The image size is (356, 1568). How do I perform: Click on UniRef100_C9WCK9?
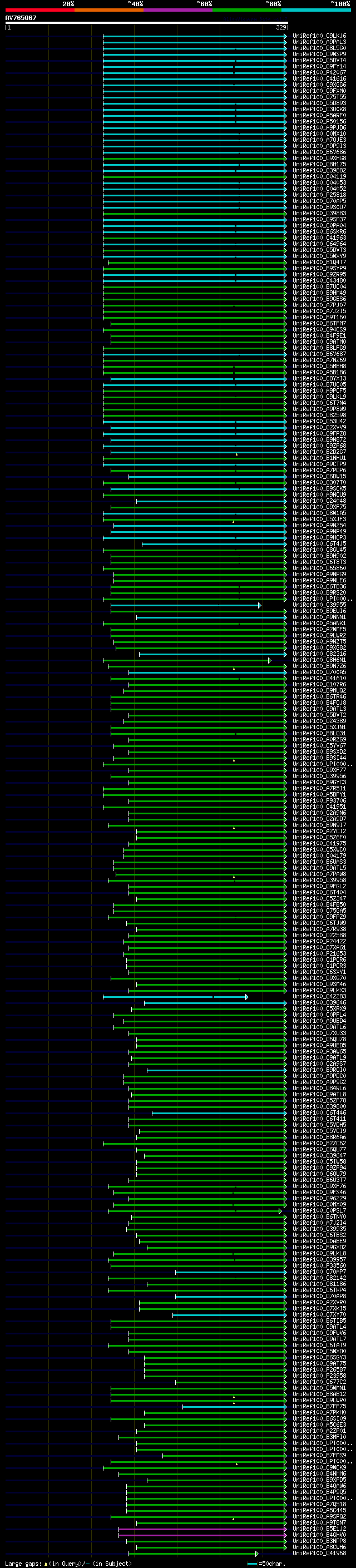[x=319, y=1467]
